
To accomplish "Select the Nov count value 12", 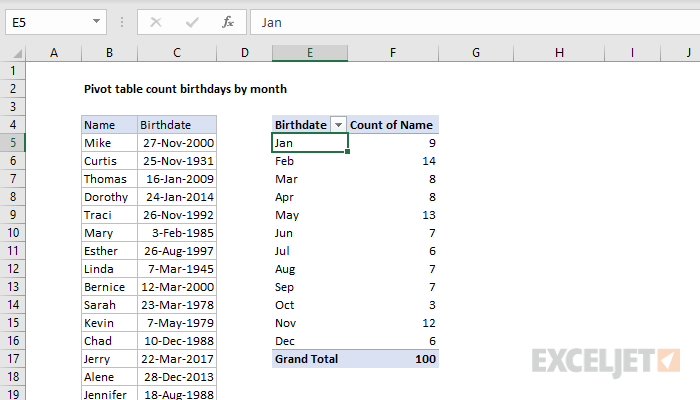I will pyautogui.click(x=393, y=323).
